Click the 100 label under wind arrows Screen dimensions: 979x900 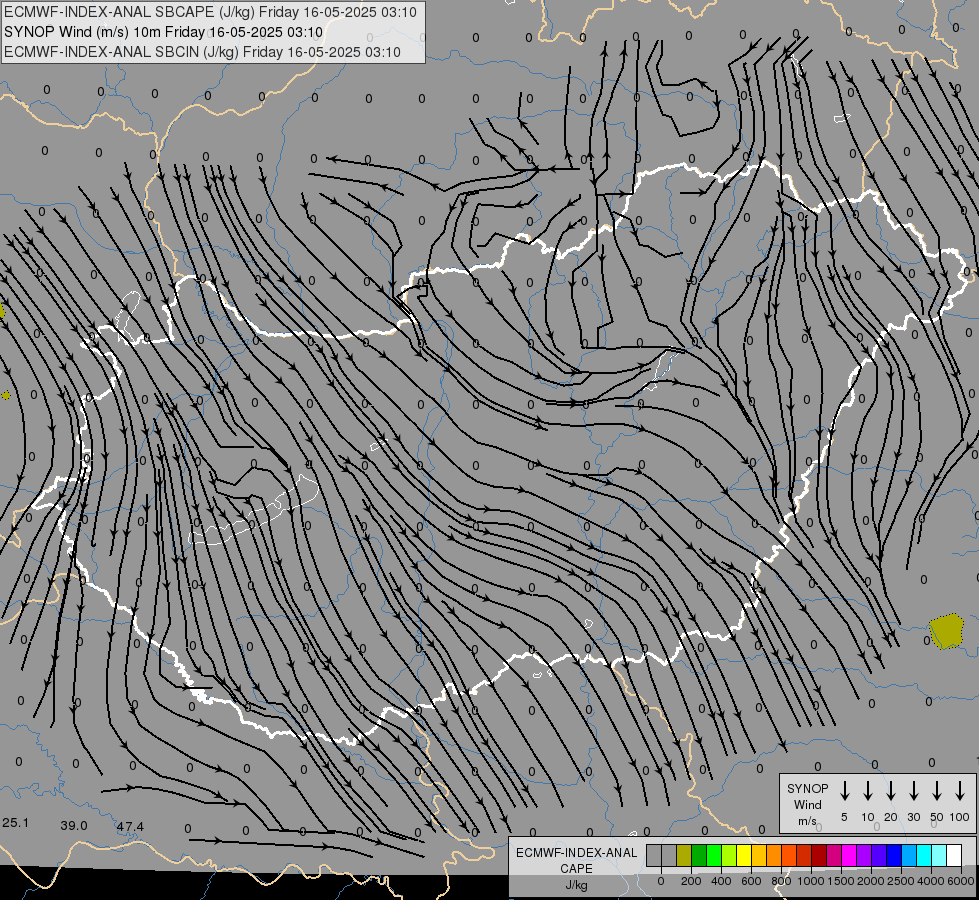coord(960,817)
